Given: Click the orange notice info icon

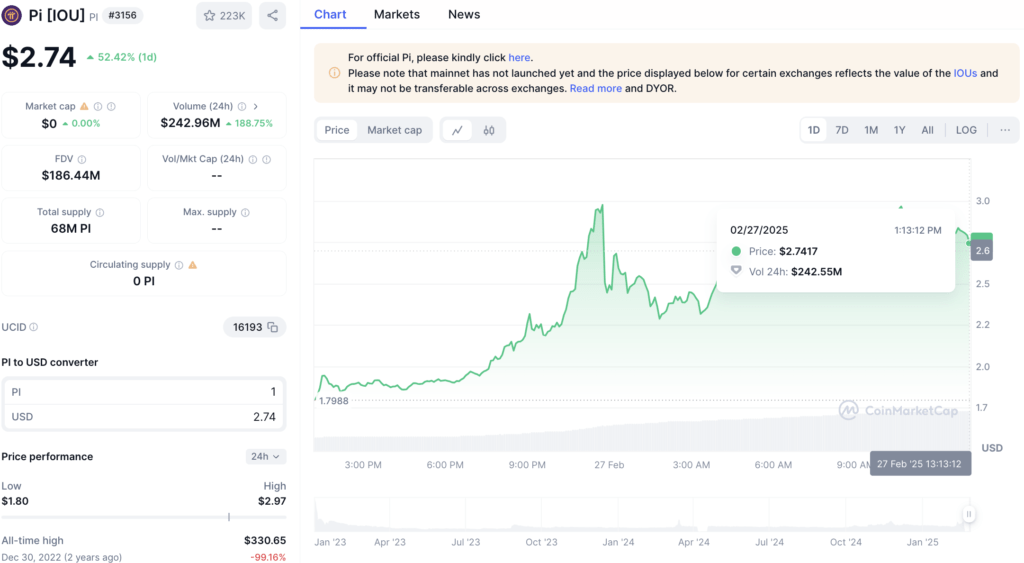Looking at the screenshot, I should [334, 72].
